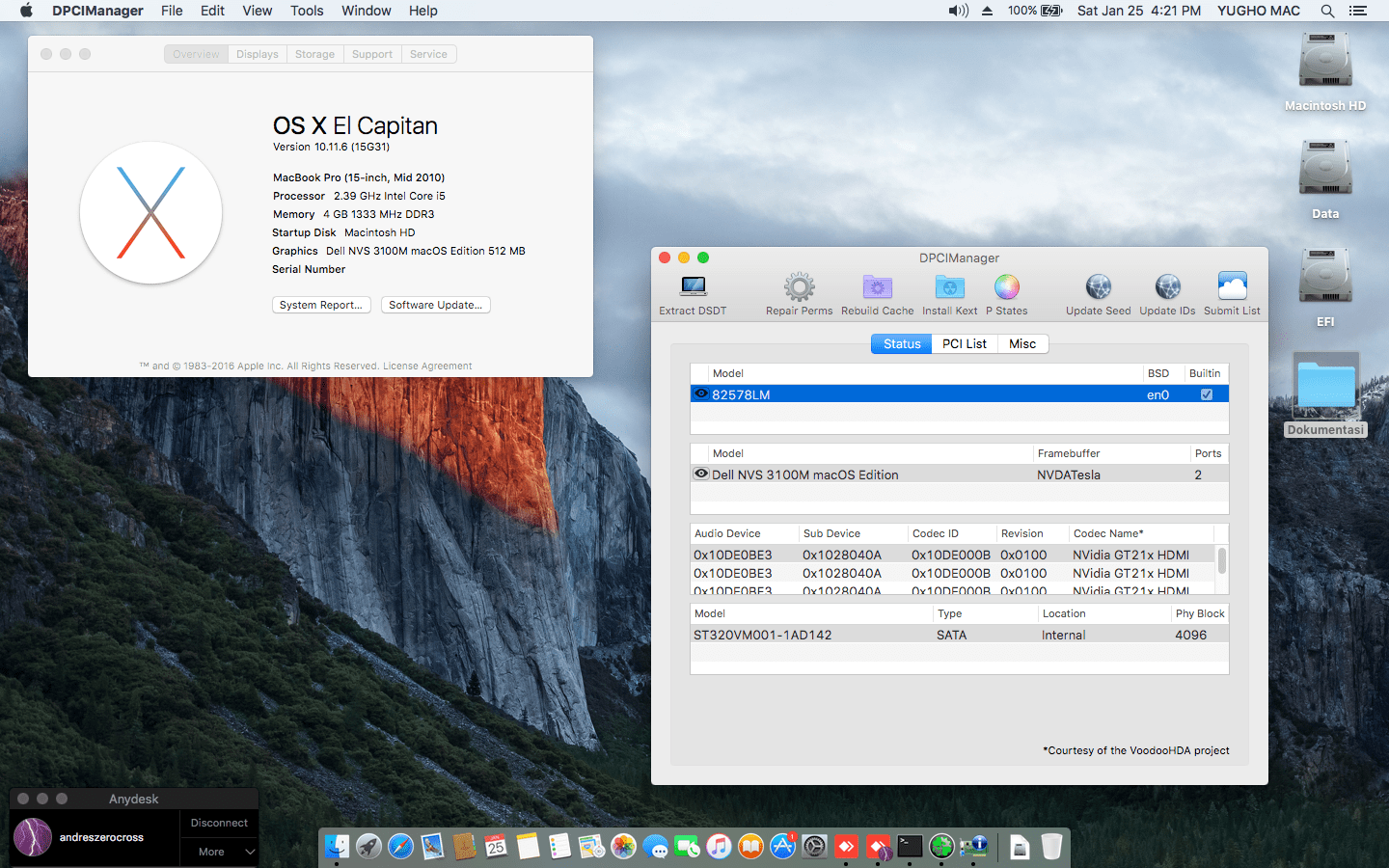Screen dimensions: 1389x868
Task: Open Terminal from the dock
Action: pos(910,846)
